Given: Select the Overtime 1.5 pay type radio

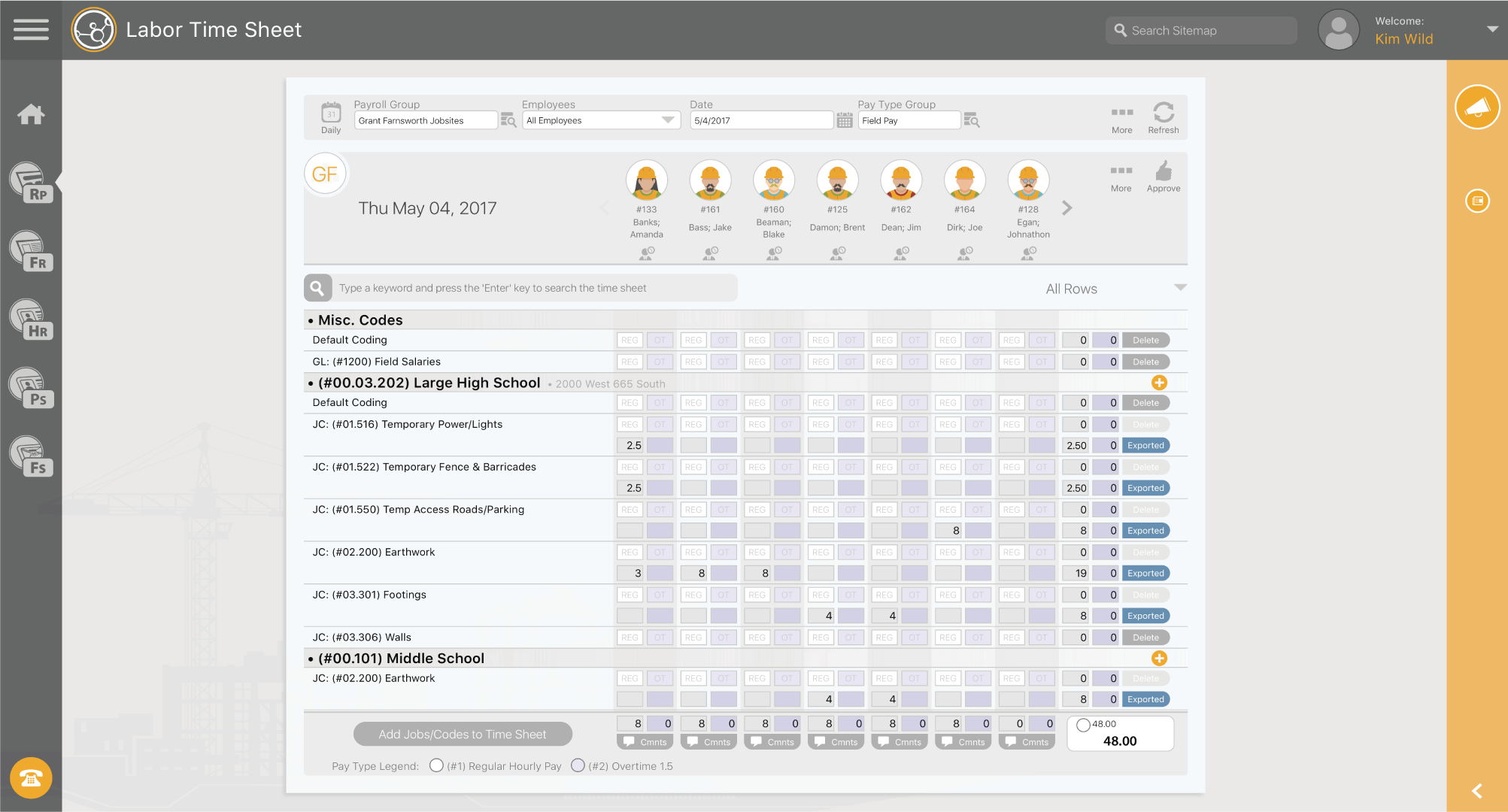Looking at the screenshot, I should [x=578, y=765].
